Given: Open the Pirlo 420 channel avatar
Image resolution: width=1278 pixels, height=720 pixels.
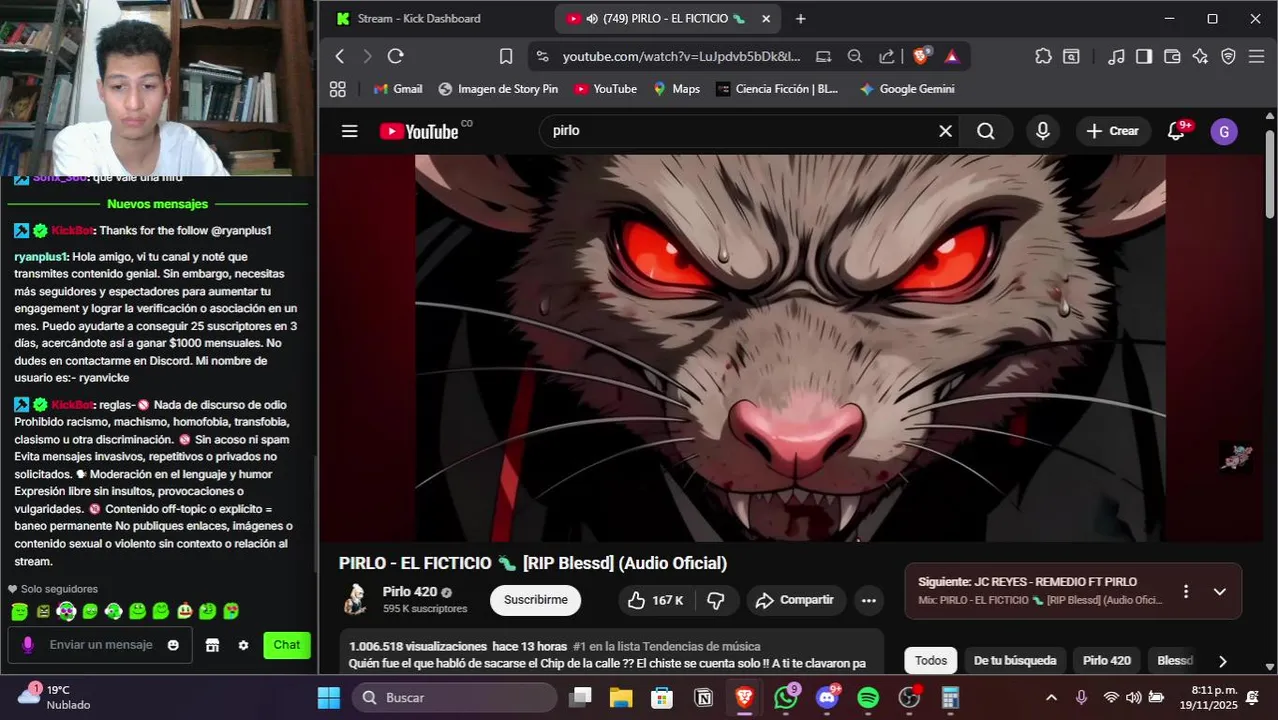Looking at the screenshot, I should pos(354,599).
